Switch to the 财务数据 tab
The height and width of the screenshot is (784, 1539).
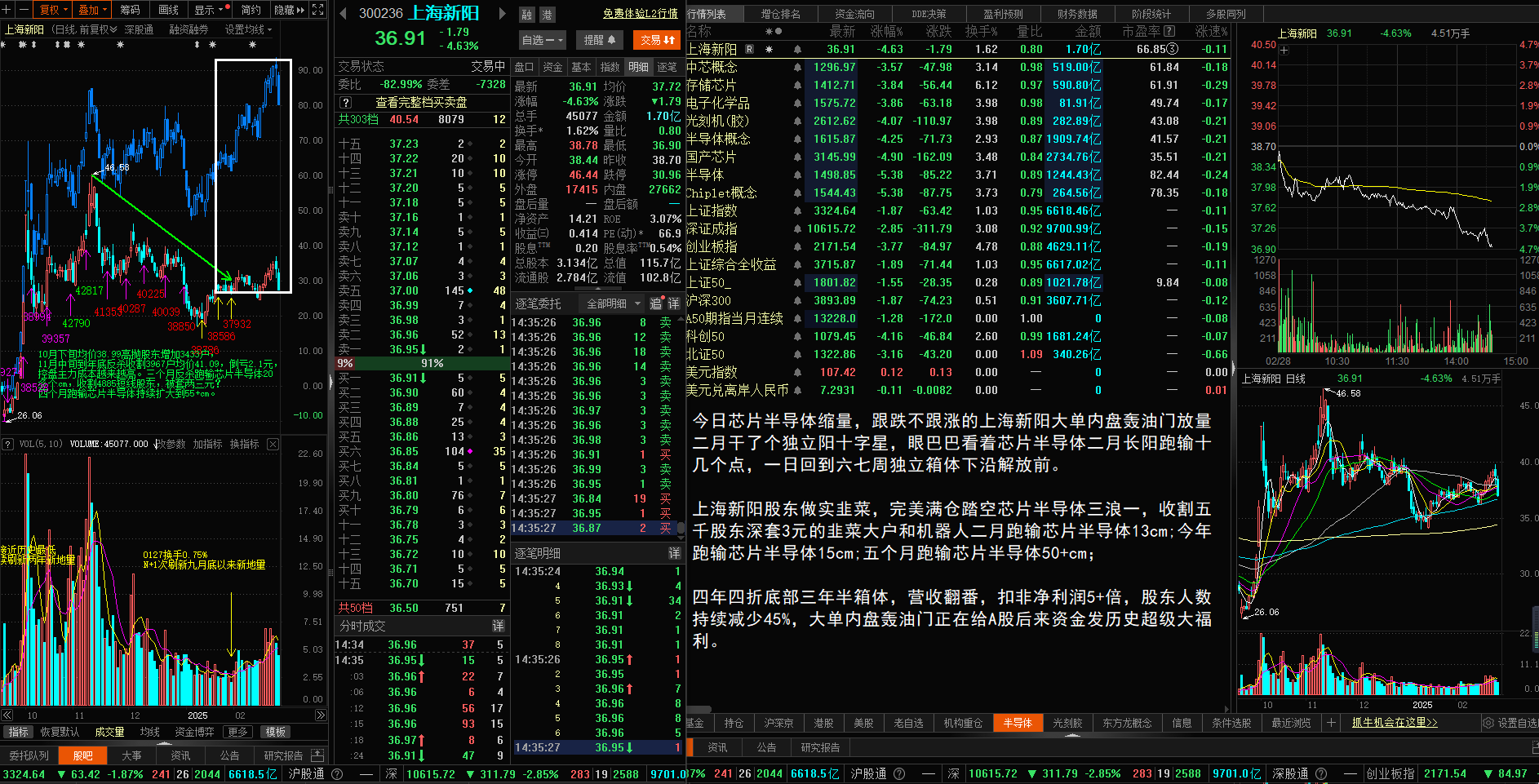click(x=1076, y=14)
